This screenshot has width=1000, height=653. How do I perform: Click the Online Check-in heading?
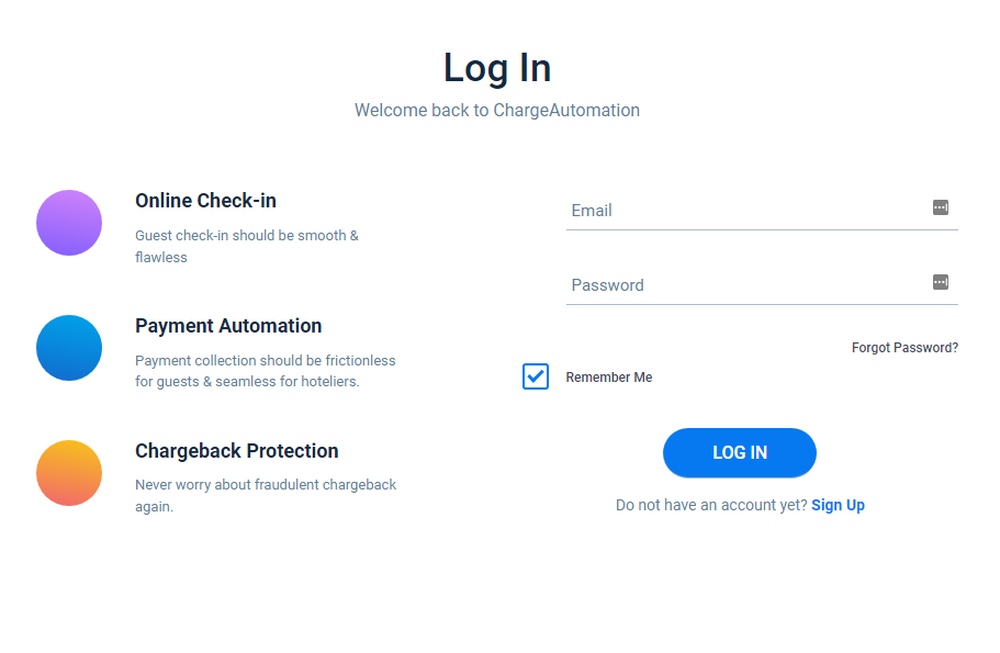point(205,201)
